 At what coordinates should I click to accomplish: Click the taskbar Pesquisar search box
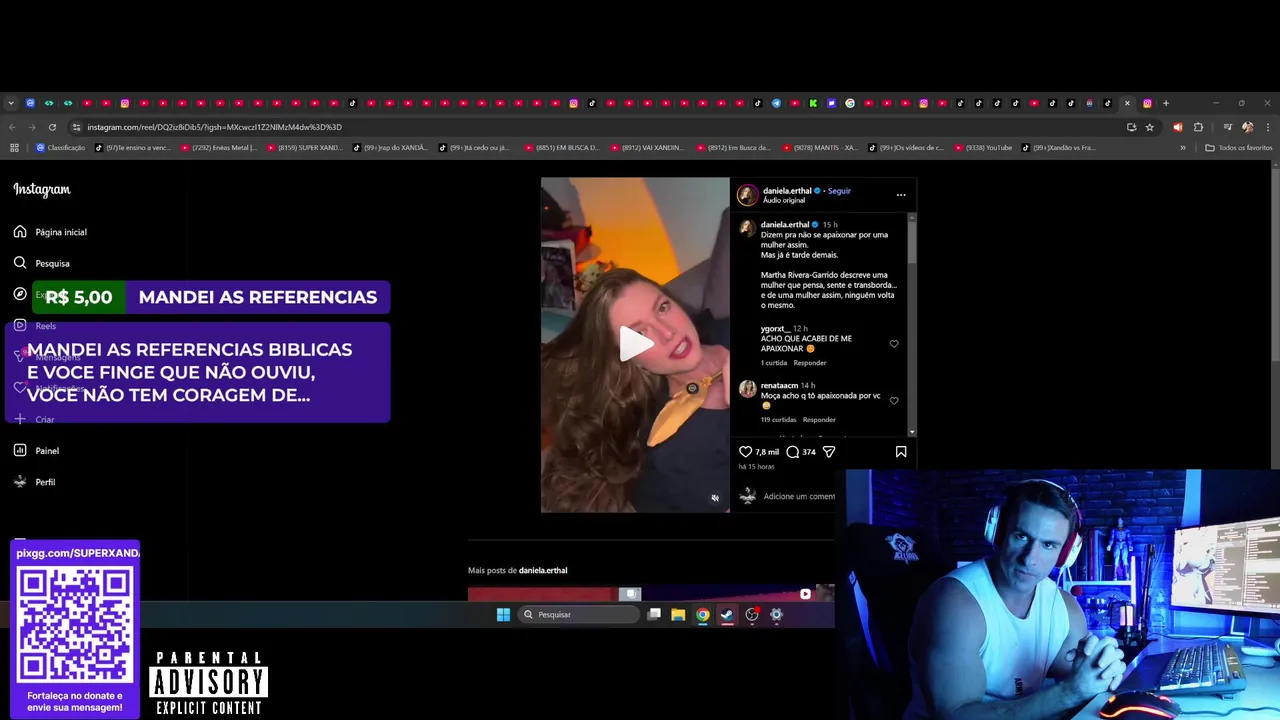579,615
